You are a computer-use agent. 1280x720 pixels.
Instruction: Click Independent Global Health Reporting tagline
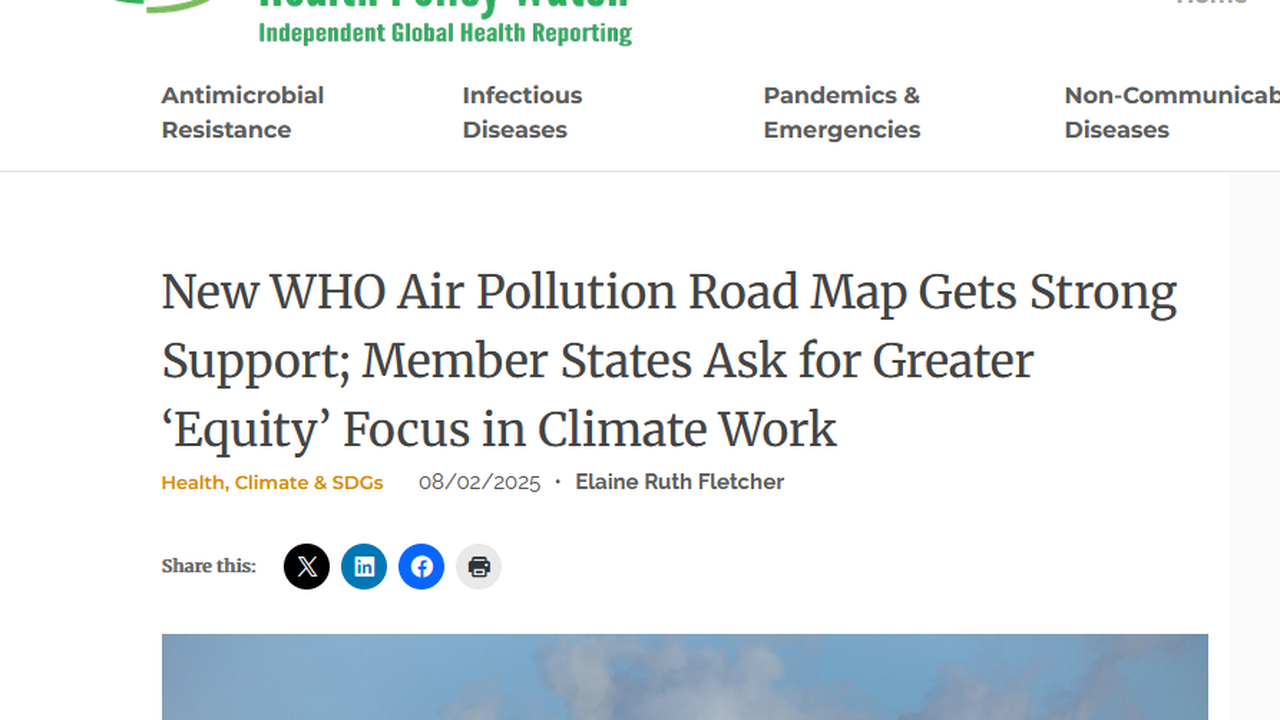click(445, 33)
